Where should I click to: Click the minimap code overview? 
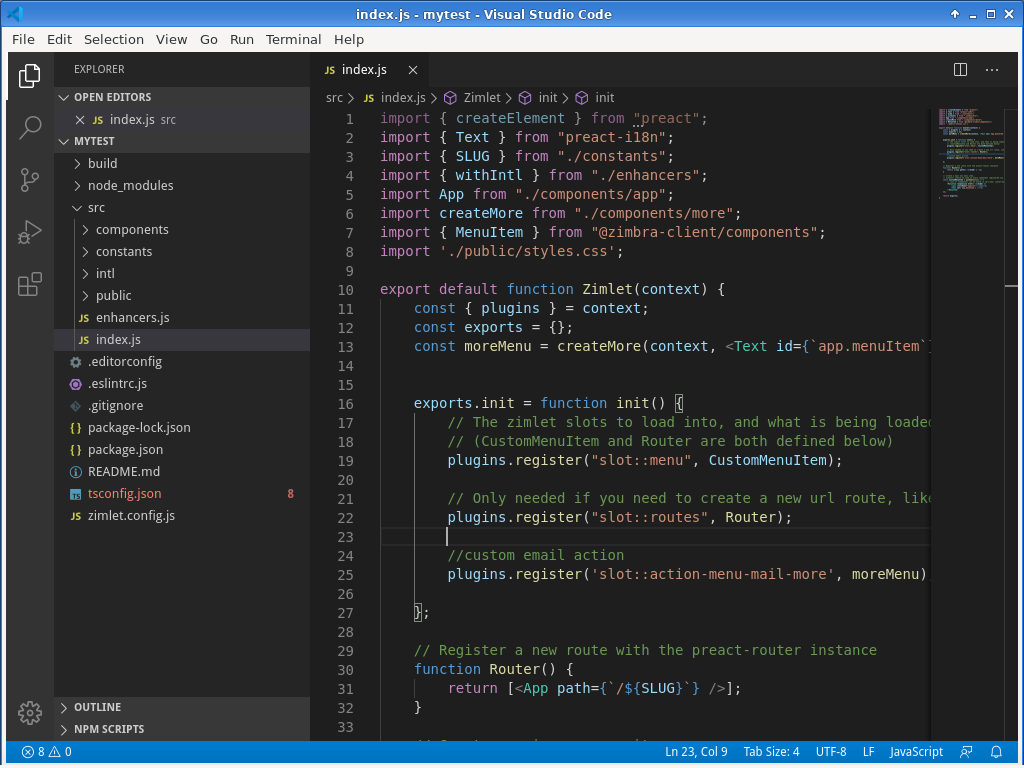pyautogui.click(x=973, y=153)
